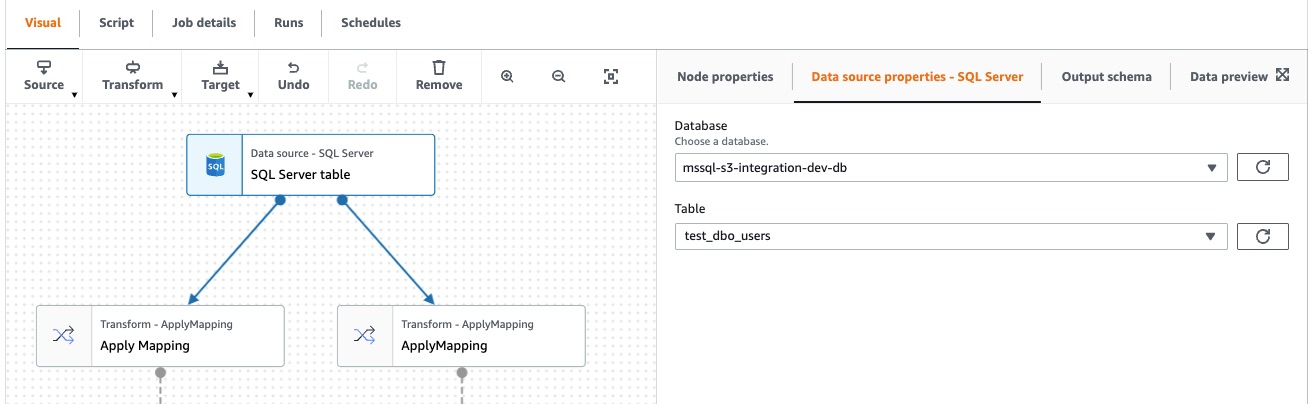Select the Apply Mapping transform node
This screenshot has width=1315, height=404.
point(160,336)
